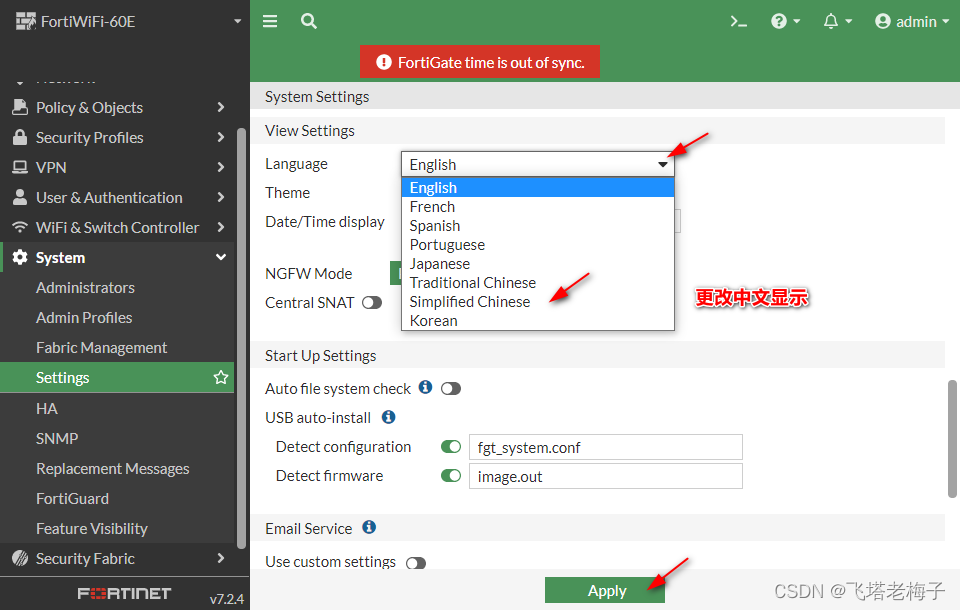
Task: Select Korean in the language list
Action: click(x=538, y=320)
